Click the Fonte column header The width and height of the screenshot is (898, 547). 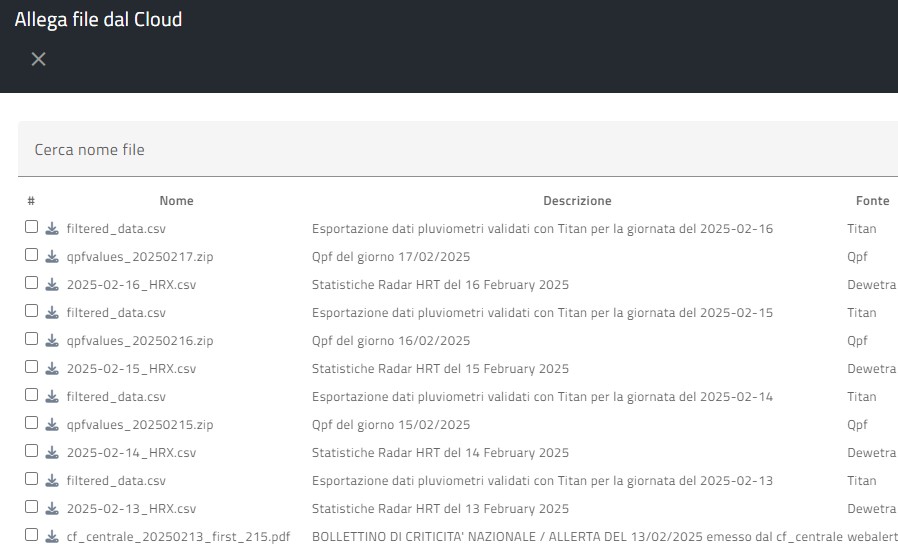coord(872,201)
